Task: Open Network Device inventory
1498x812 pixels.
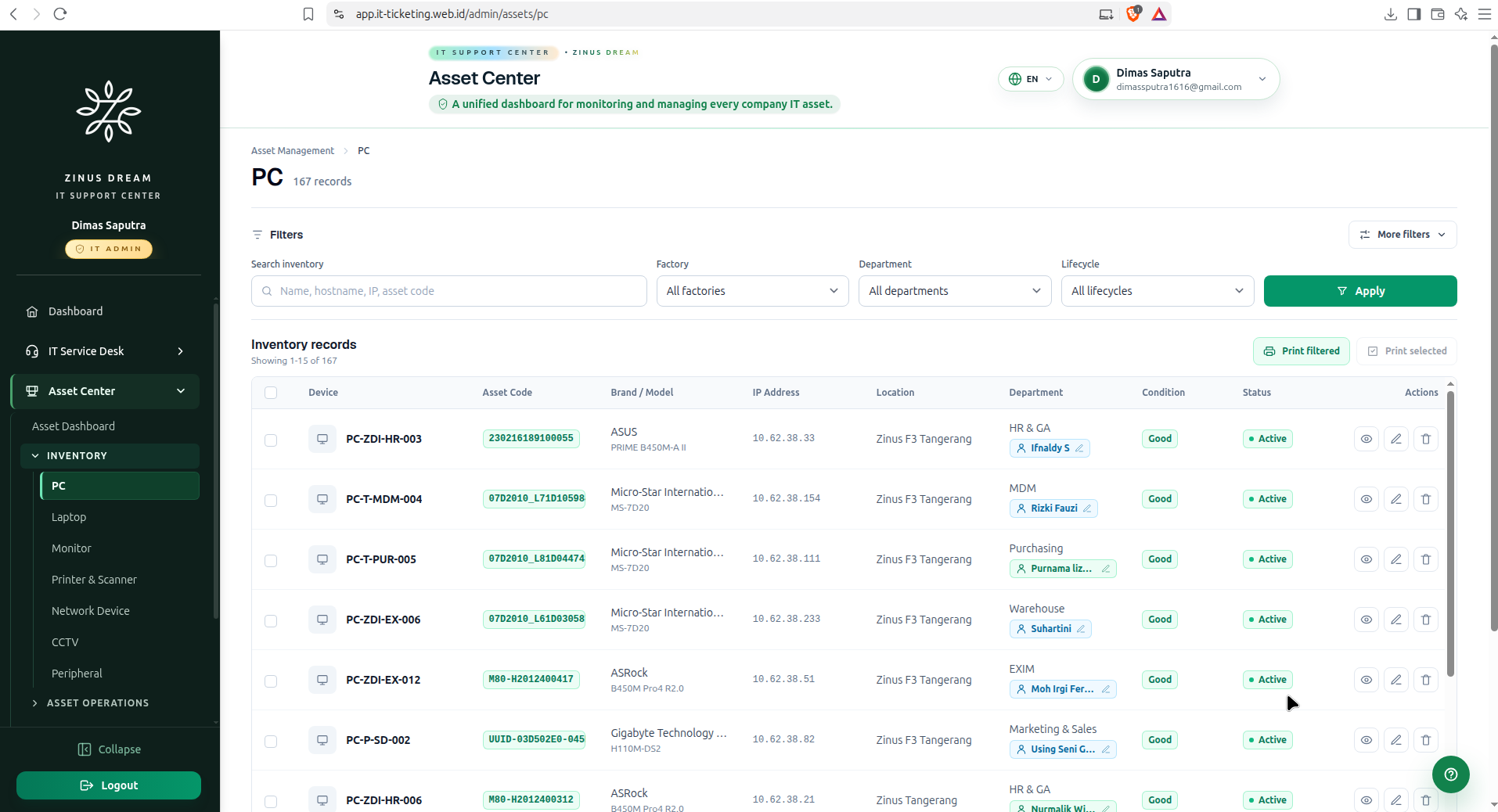Action: 91,611
